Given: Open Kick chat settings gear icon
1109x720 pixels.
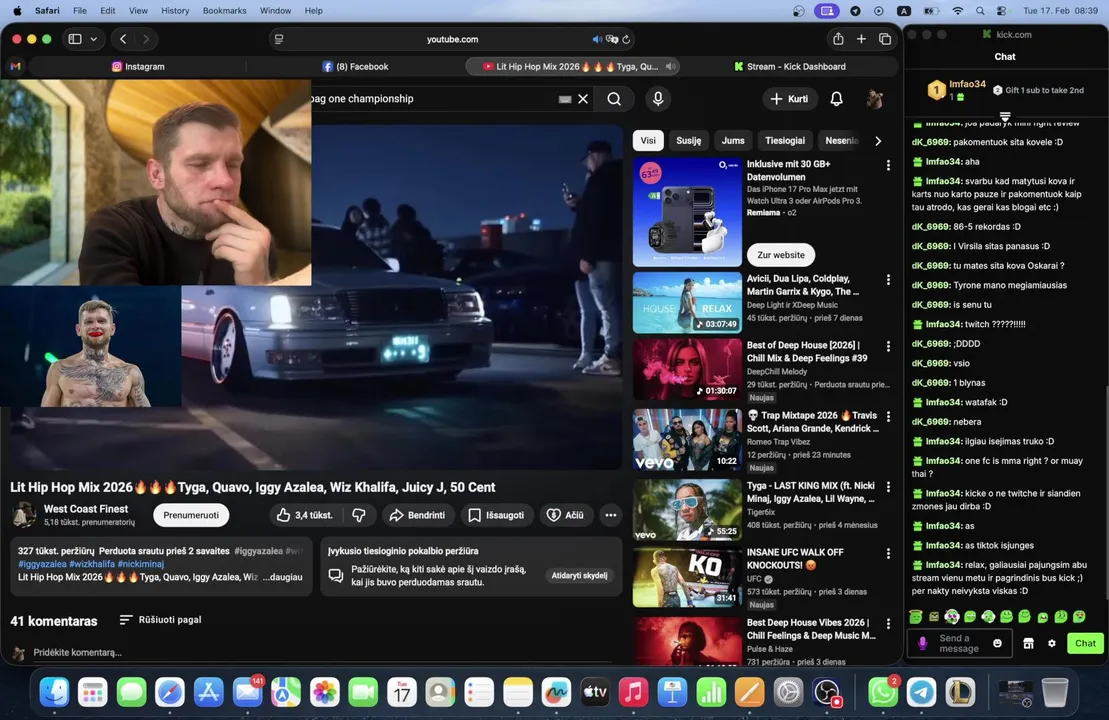Looking at the screenshot, I should pos(1052,643).
